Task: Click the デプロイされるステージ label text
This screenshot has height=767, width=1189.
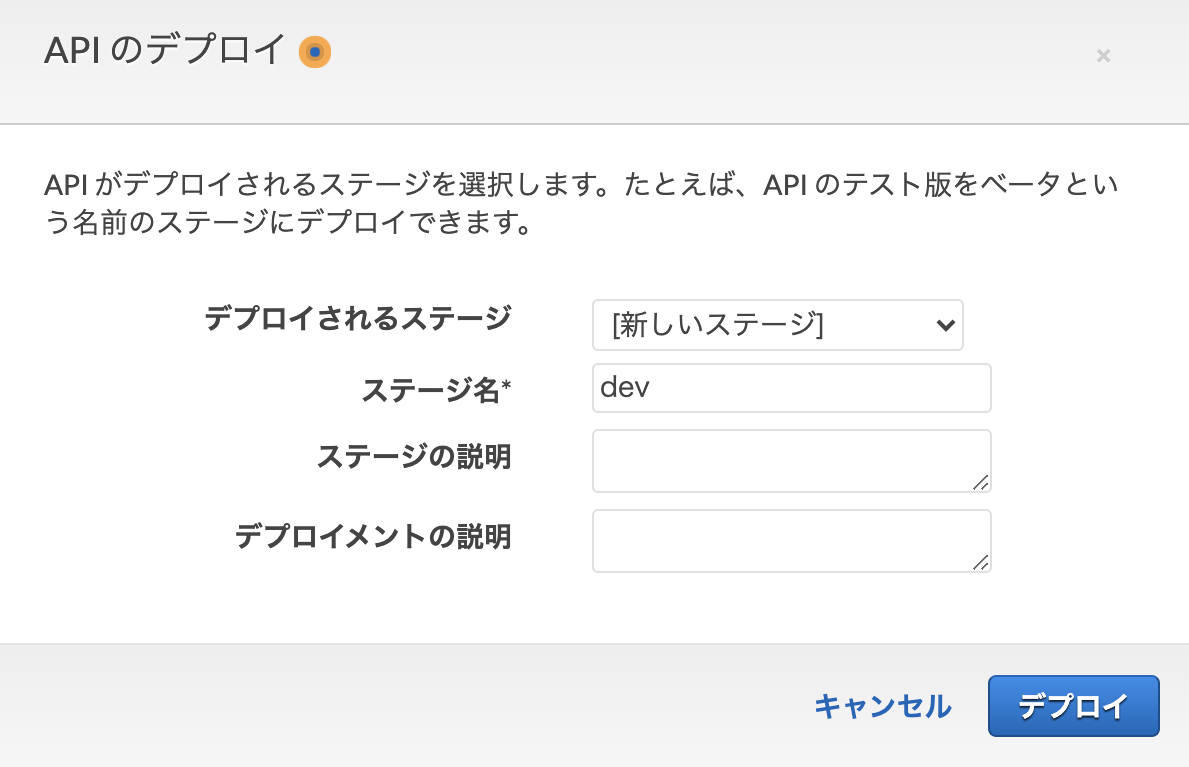Action: (x=355, y=316)
